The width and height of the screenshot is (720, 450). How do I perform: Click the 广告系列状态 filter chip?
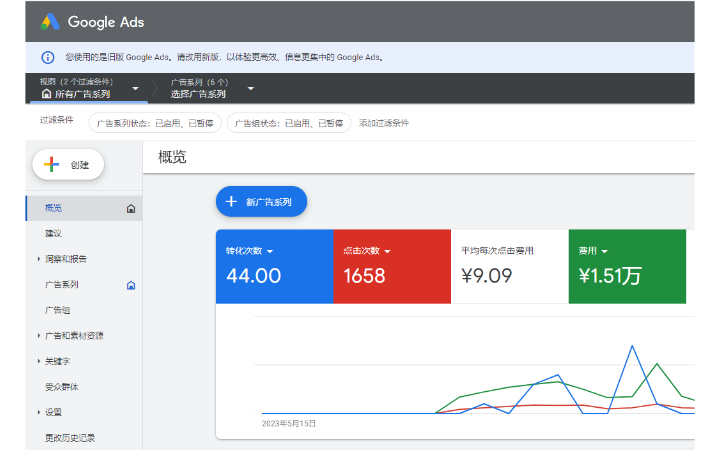[155, 123]
